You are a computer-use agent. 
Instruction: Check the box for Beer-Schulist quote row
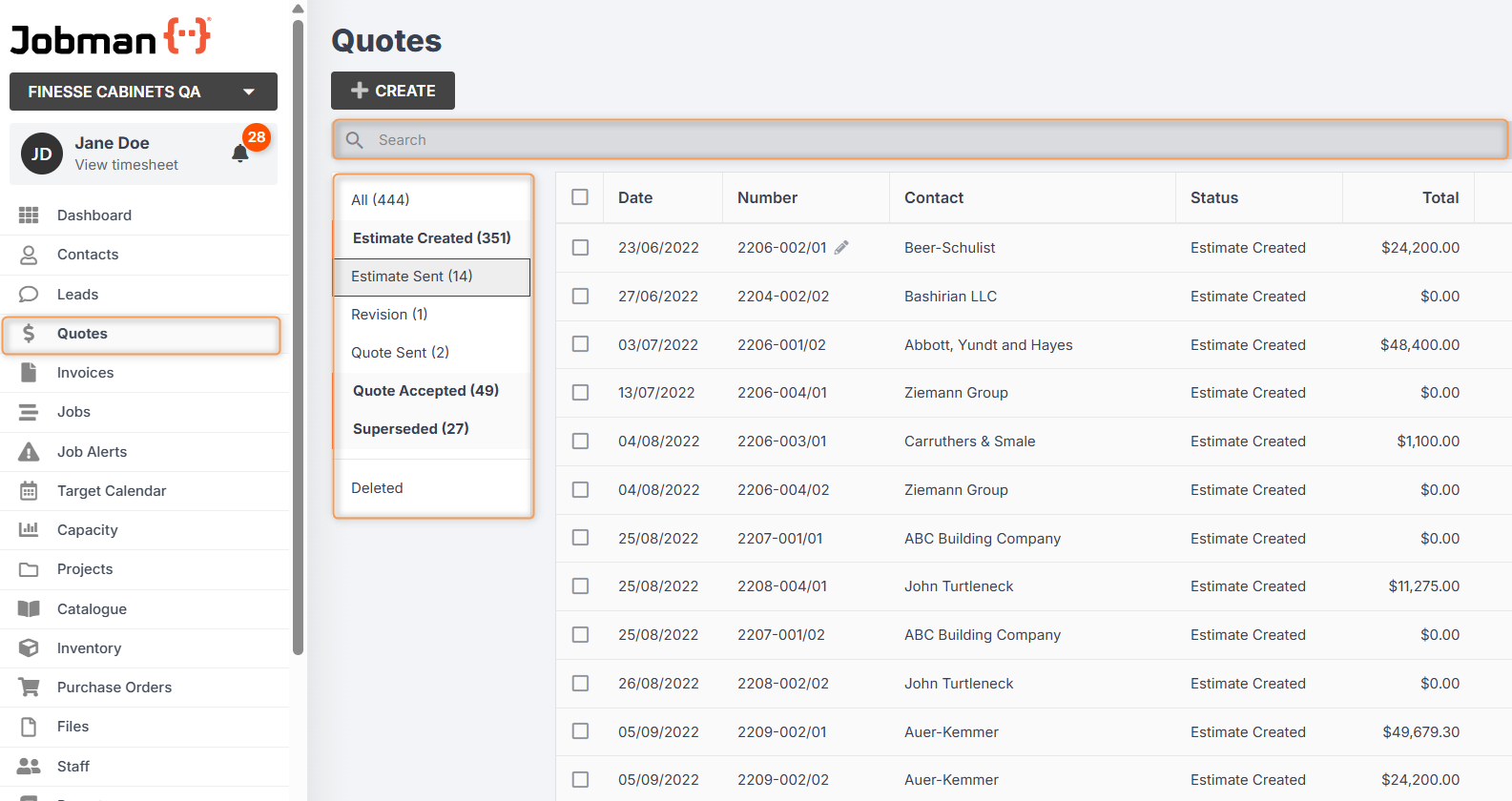[580, 248]
